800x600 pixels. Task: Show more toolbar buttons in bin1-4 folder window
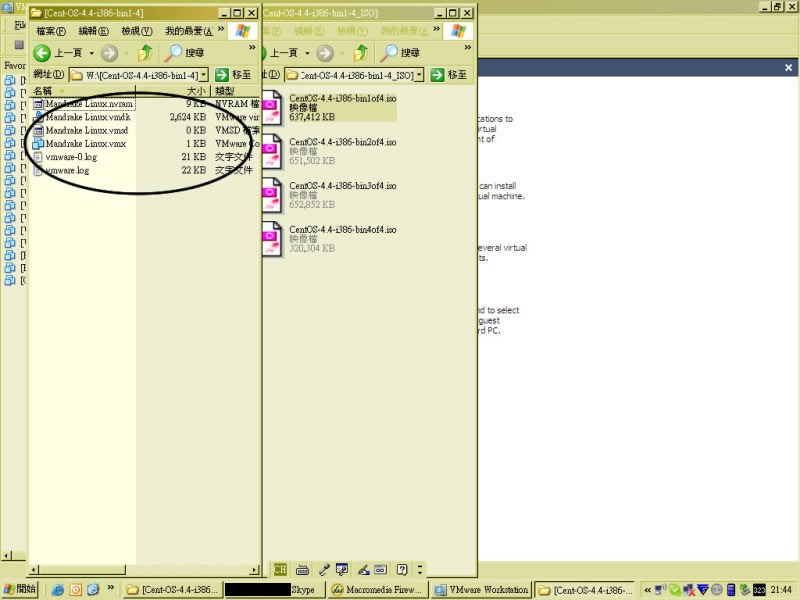pos(252,47)
